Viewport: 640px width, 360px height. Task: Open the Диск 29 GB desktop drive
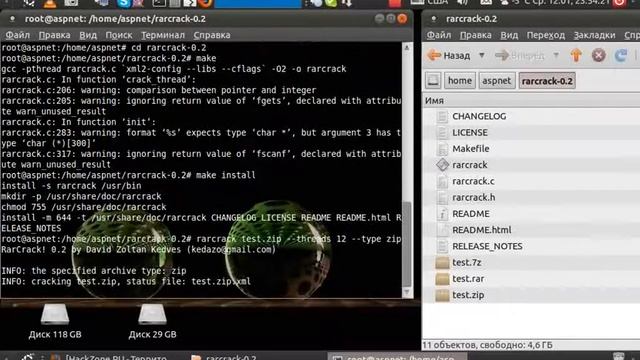[x=152, y=321]
